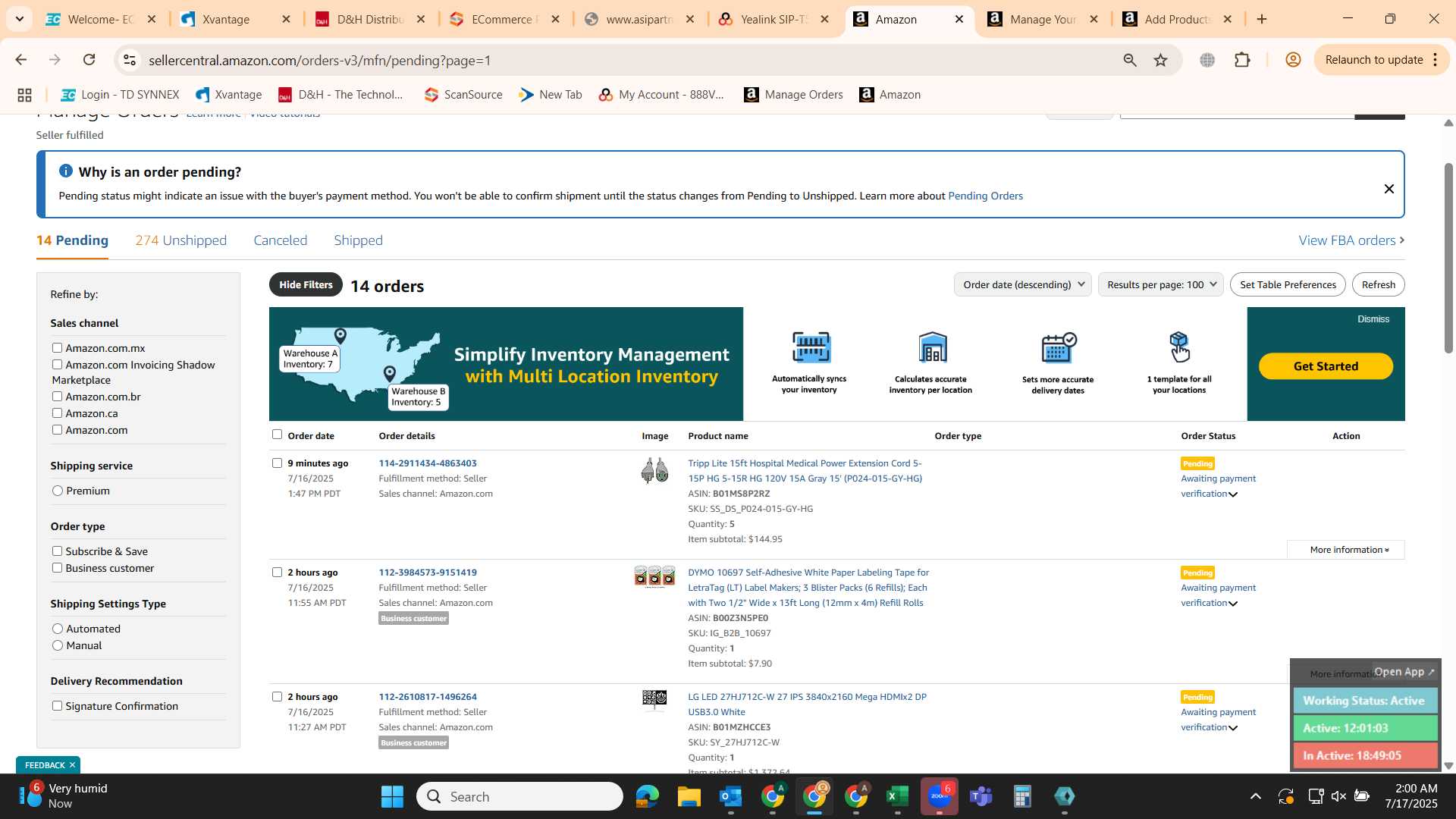Open the Chrome extensions puzzle icon
Screen dimensions: 1456x819
1242,60
